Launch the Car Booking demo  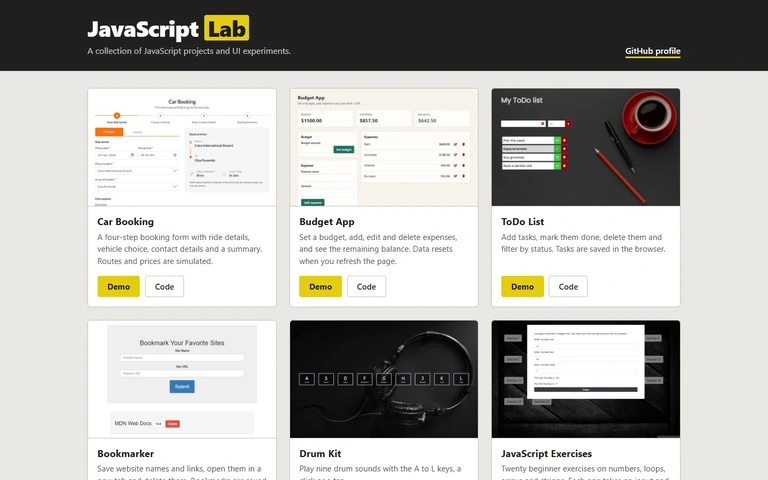(x=119, y=287)
